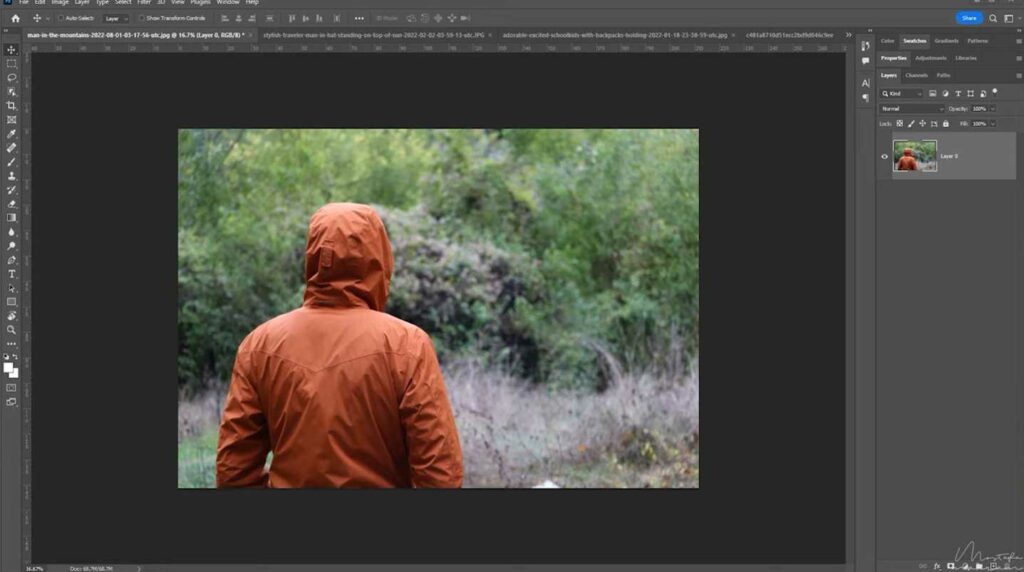This screenshot has width=1024, height=572.
Task: Toggle type layer filter in Layers
Action: [x=958, y=93]
